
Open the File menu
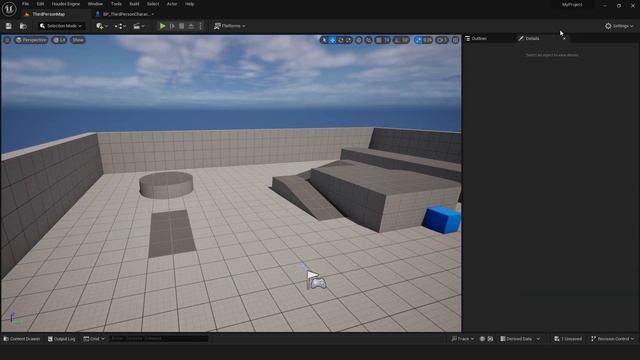(x=25, y=4)
